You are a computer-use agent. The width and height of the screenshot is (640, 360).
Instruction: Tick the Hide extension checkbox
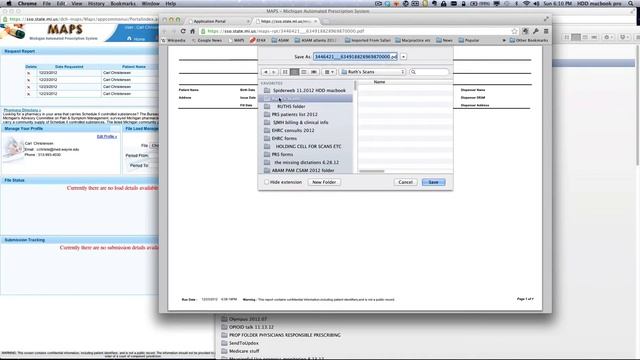(267, 182)
